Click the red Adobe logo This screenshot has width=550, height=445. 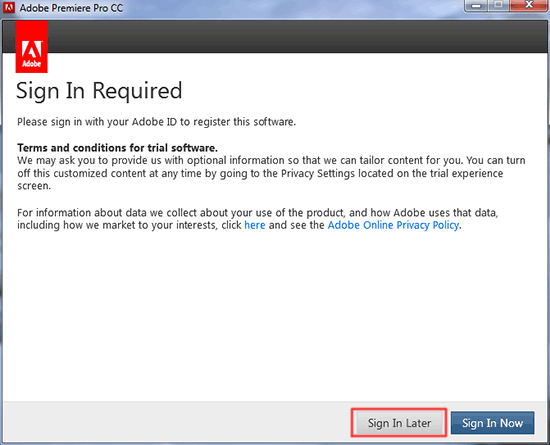(32, 47)
